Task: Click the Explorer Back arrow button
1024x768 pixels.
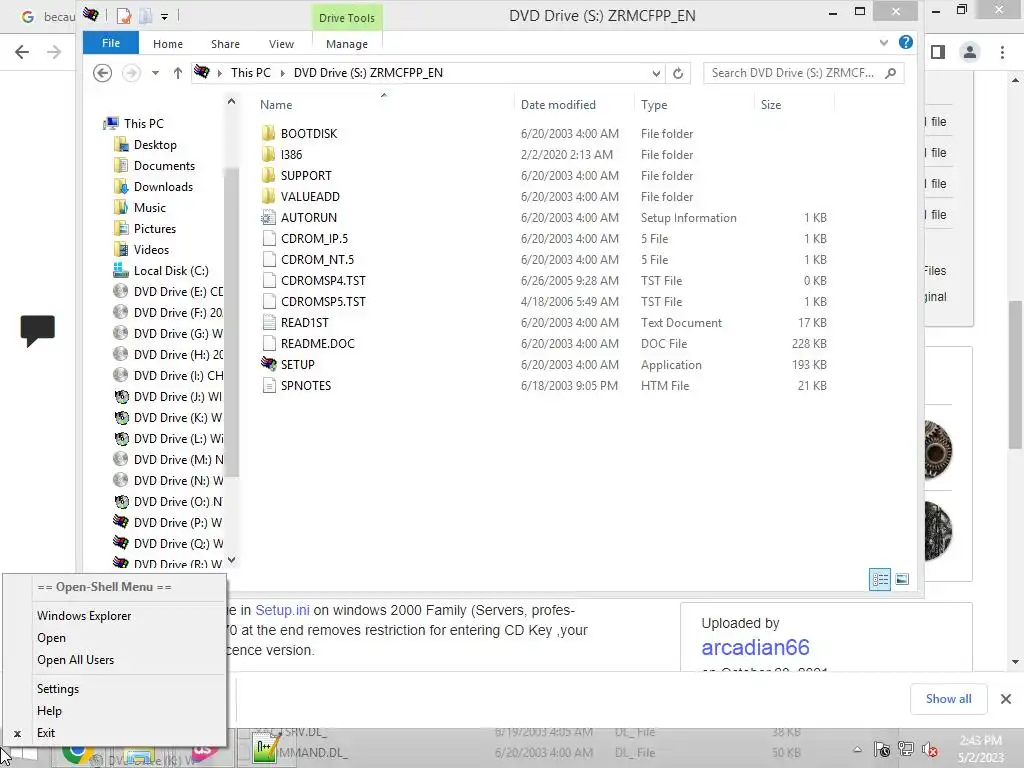Action: pyautogui.click(x=103, y=72)
